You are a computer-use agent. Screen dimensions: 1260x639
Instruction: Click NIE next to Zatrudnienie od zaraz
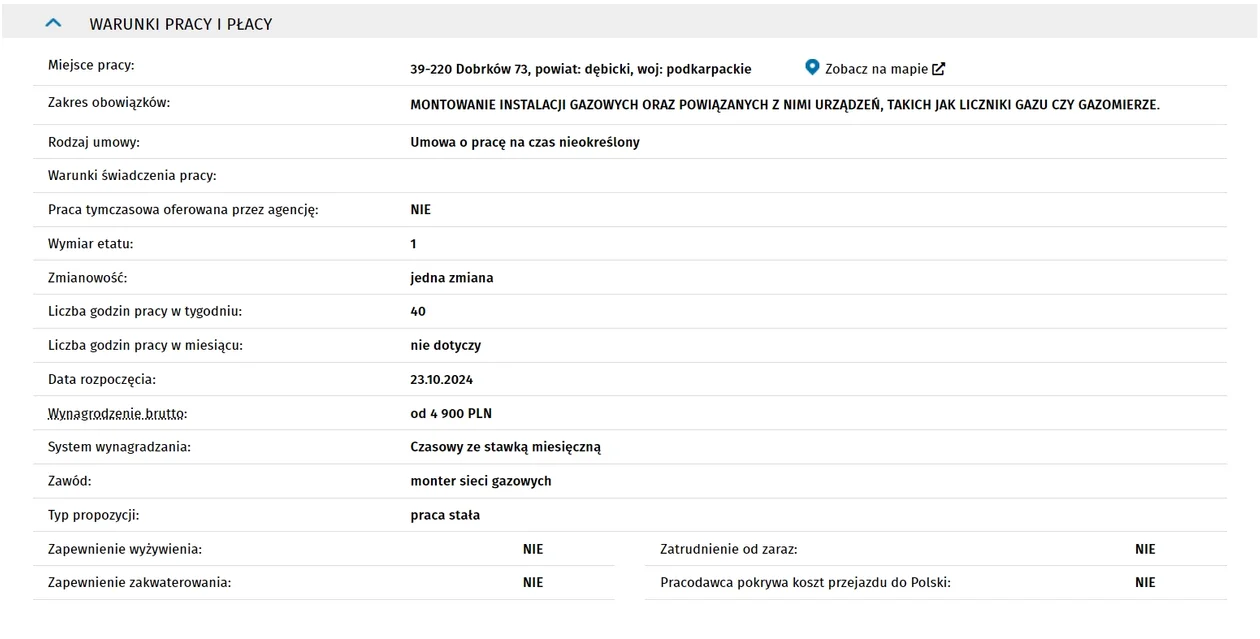1145,549
